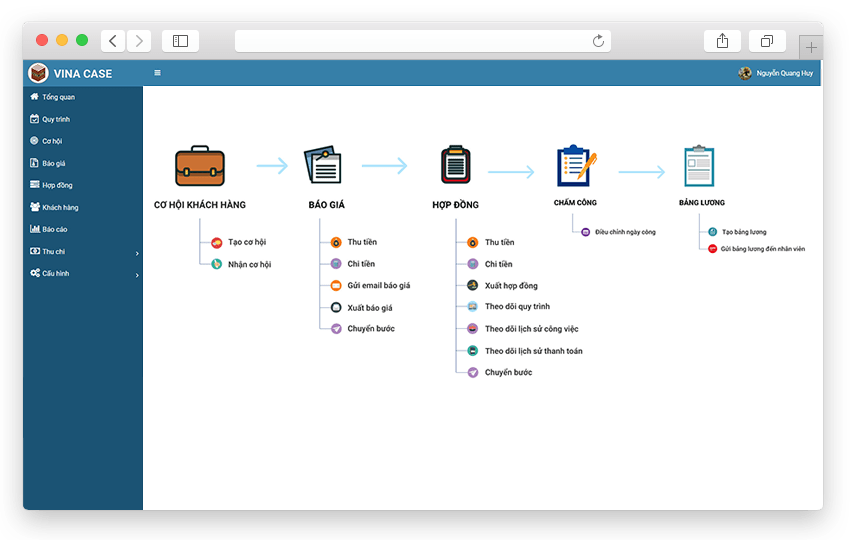Toggle the browser sidebar panel button

[180, 41]
